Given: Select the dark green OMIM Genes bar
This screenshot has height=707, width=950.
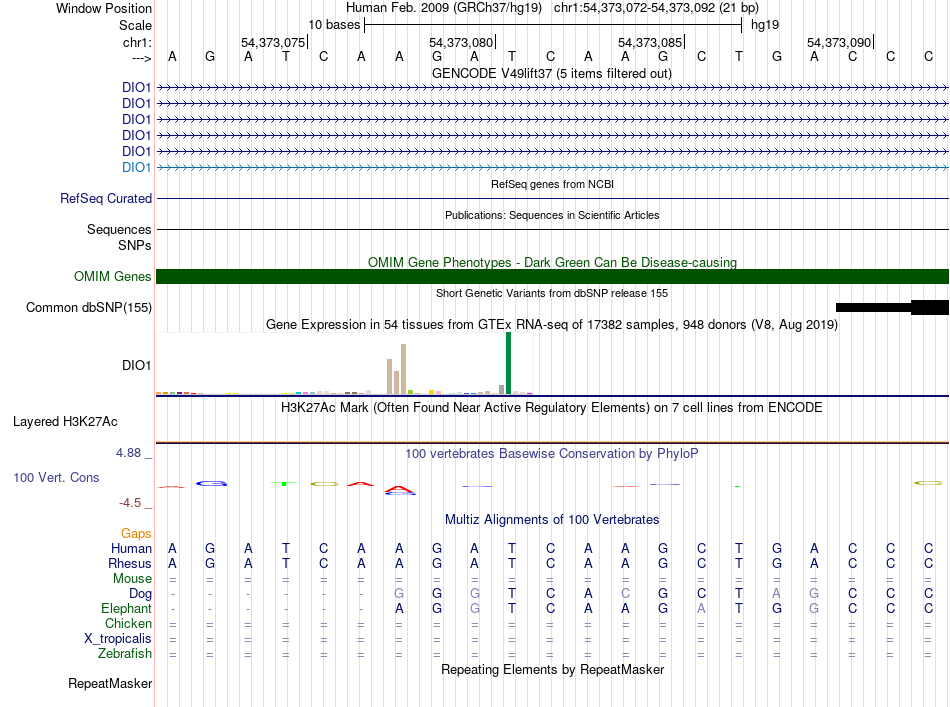Looking at the screenshot, I should 552,277.
